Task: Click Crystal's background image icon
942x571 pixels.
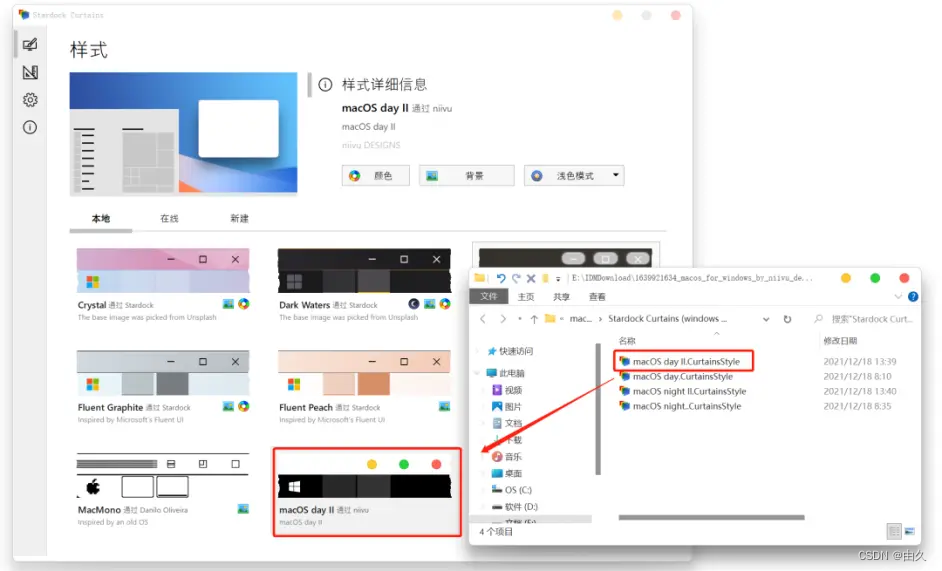Action: tap(228, 304)
